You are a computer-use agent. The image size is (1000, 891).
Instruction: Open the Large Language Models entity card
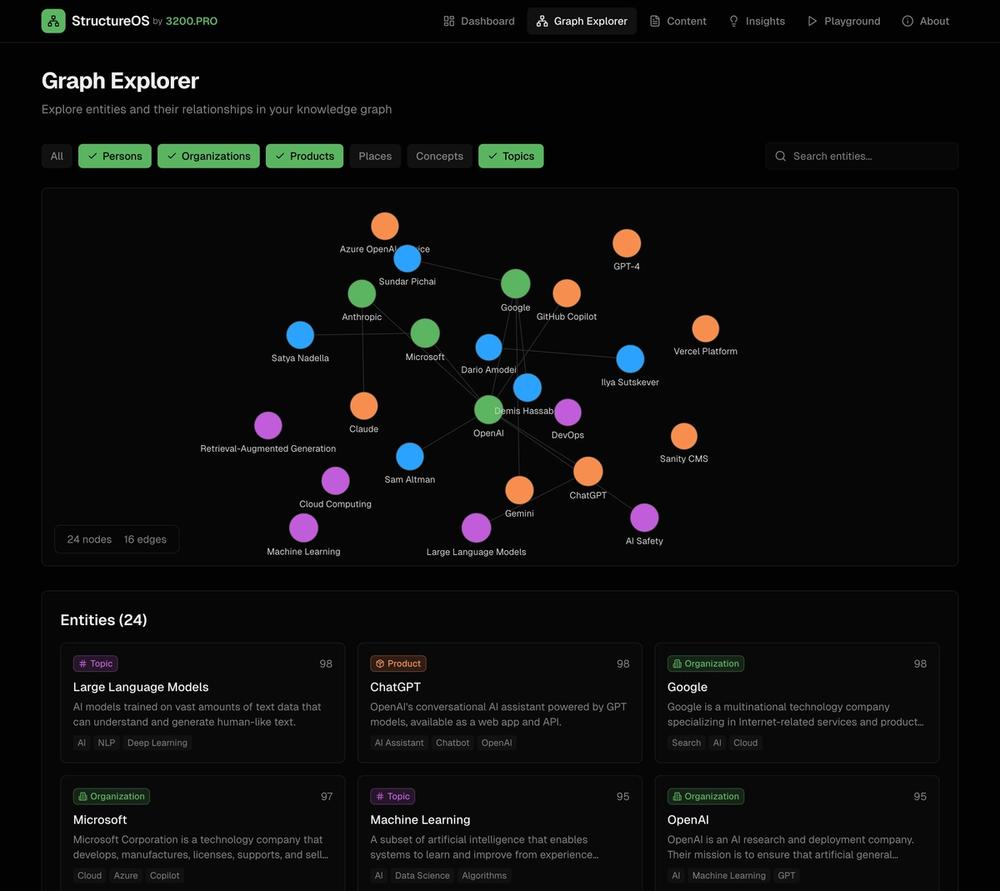click(202, 703)
